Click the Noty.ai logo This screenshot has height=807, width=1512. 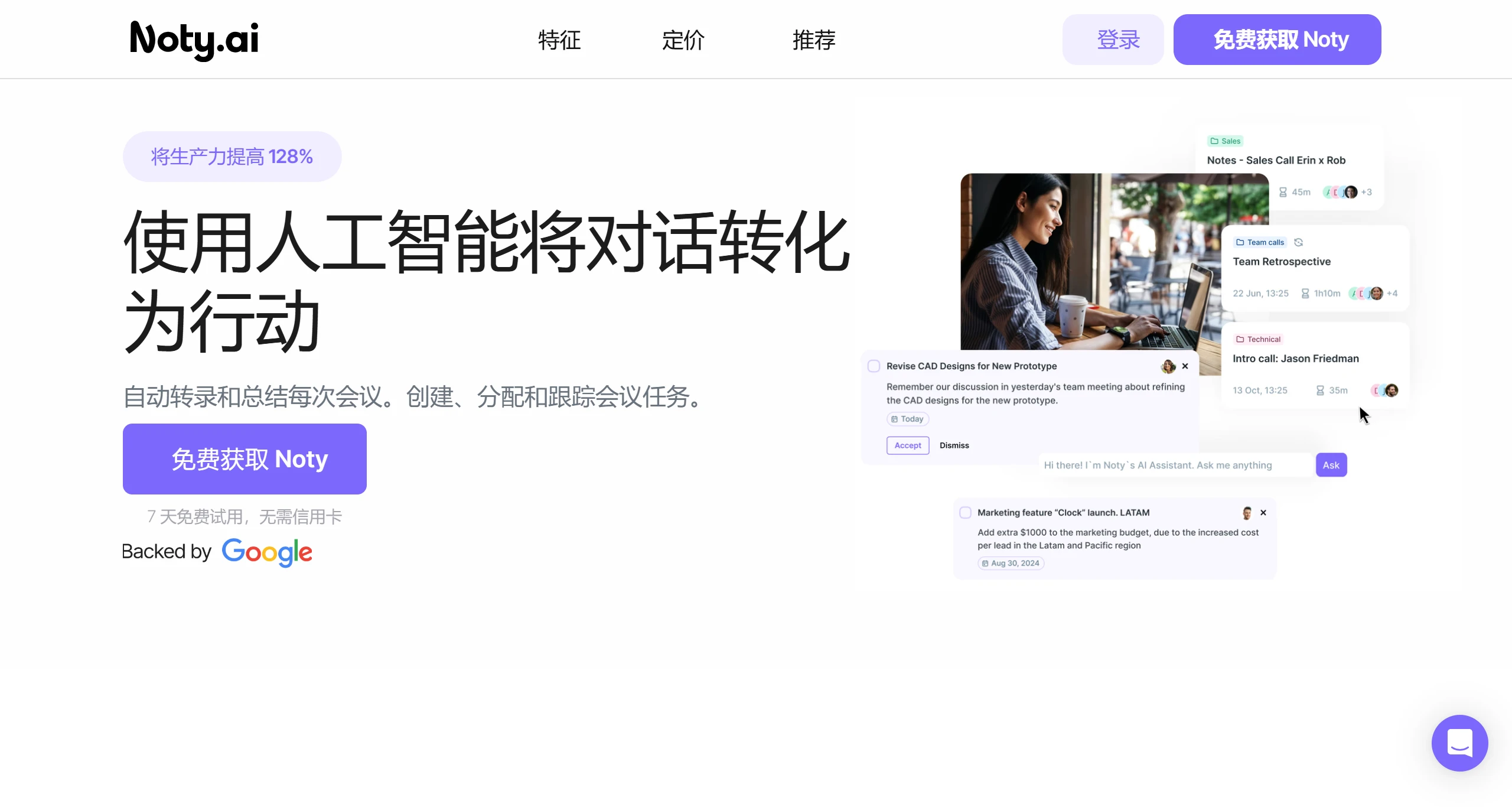pyautogui.click(x=193, y=40)
